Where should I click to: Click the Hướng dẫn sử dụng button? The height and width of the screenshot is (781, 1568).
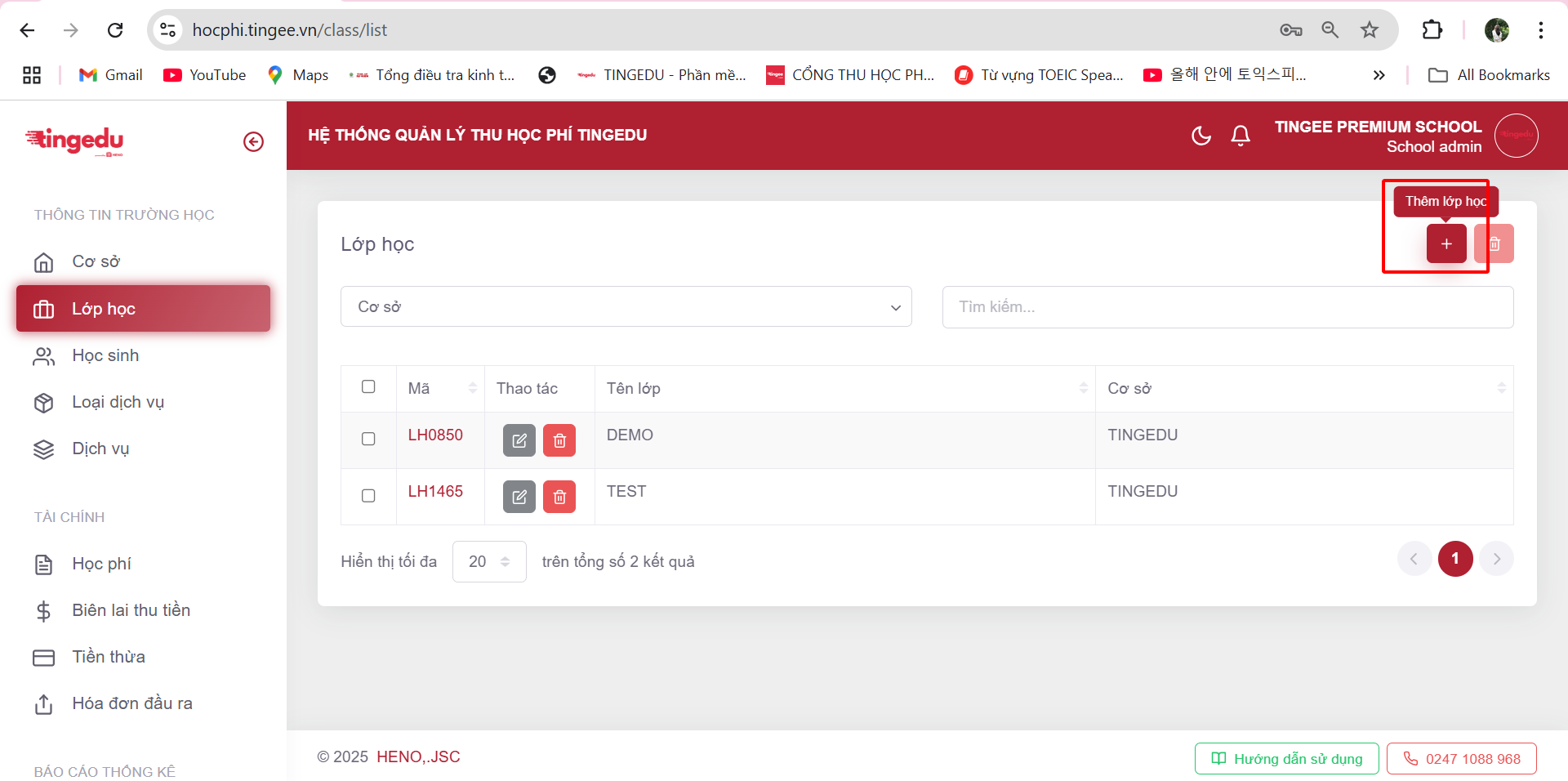1286,759
